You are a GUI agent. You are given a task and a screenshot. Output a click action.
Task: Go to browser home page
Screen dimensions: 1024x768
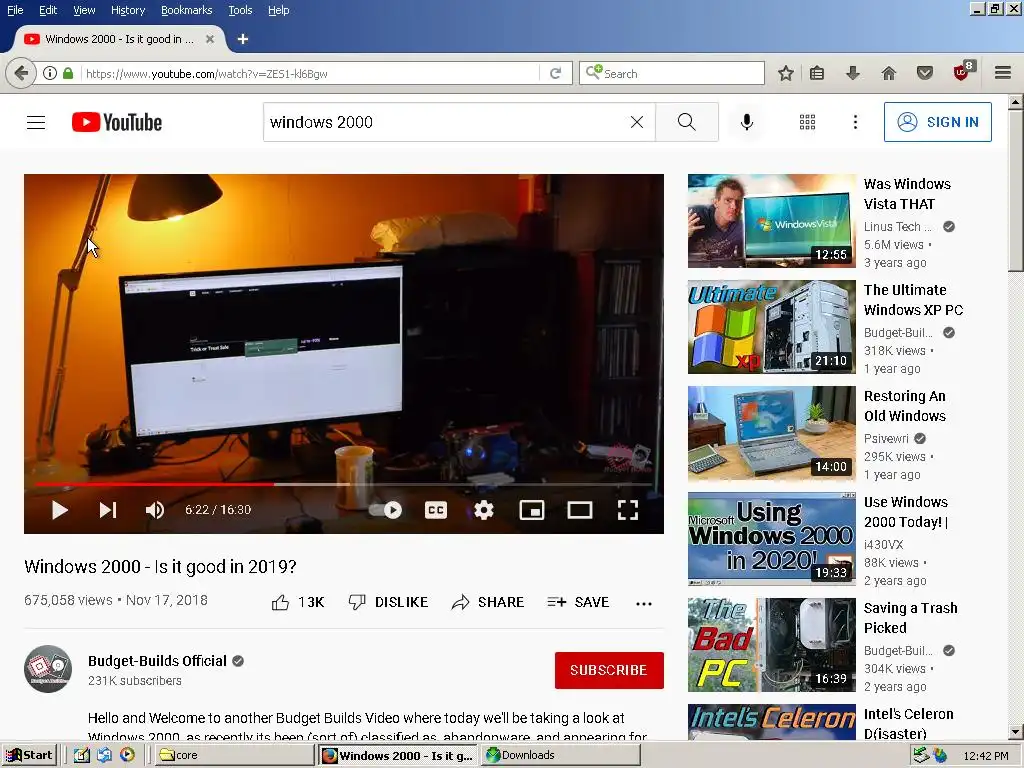tap(889, 73)
